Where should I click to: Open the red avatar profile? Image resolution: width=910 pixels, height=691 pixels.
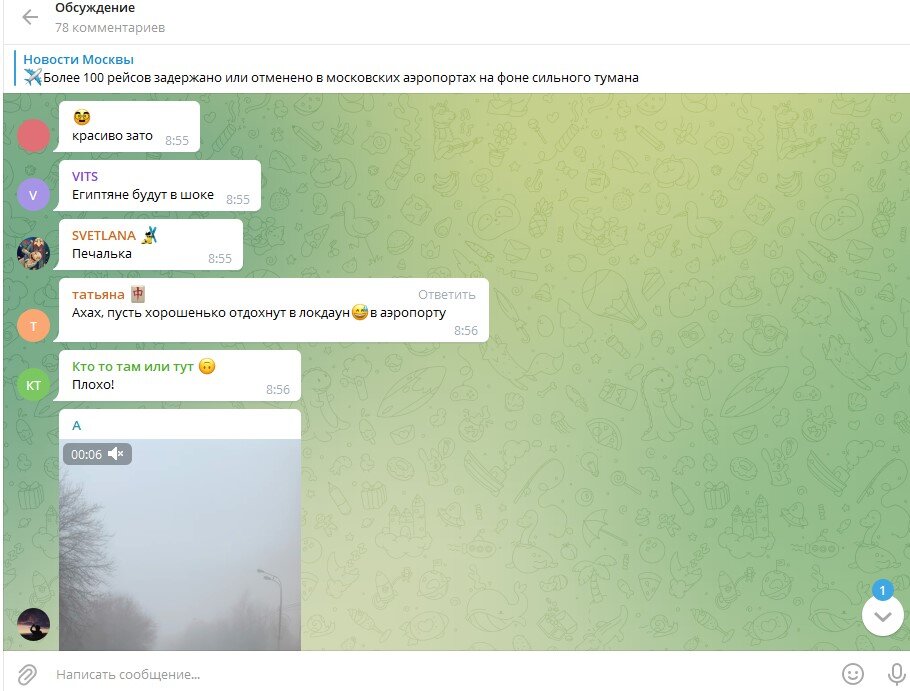point(33,135)
